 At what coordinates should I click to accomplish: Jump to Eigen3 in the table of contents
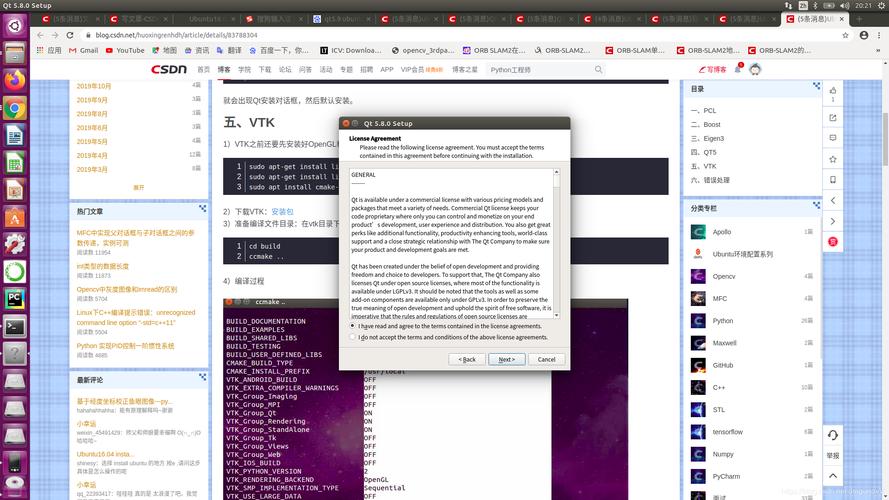point(707,138)
